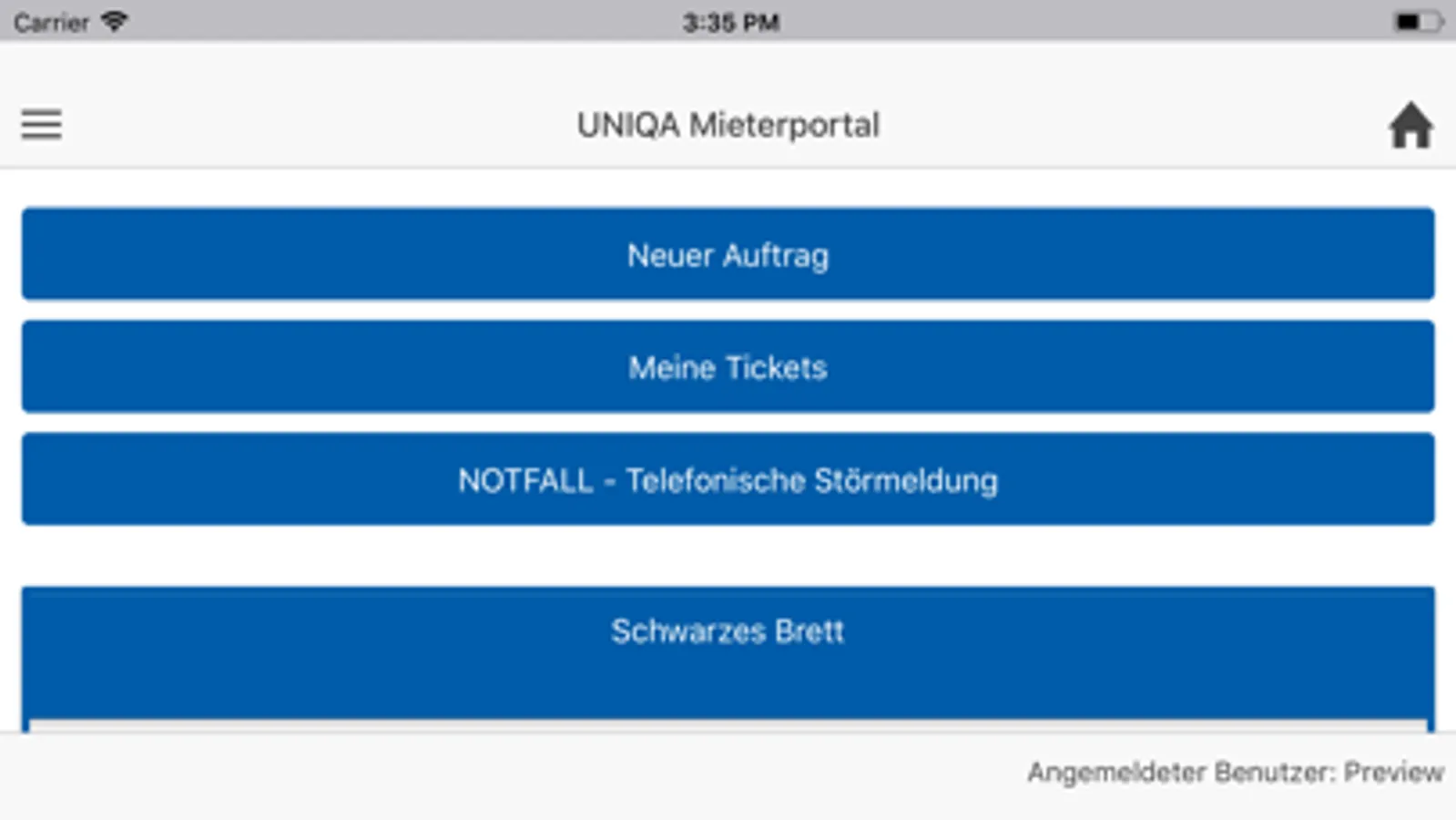Show the side menu using three-line icon
This screenshot has width=1456, height=820.
tap(42, 125)
